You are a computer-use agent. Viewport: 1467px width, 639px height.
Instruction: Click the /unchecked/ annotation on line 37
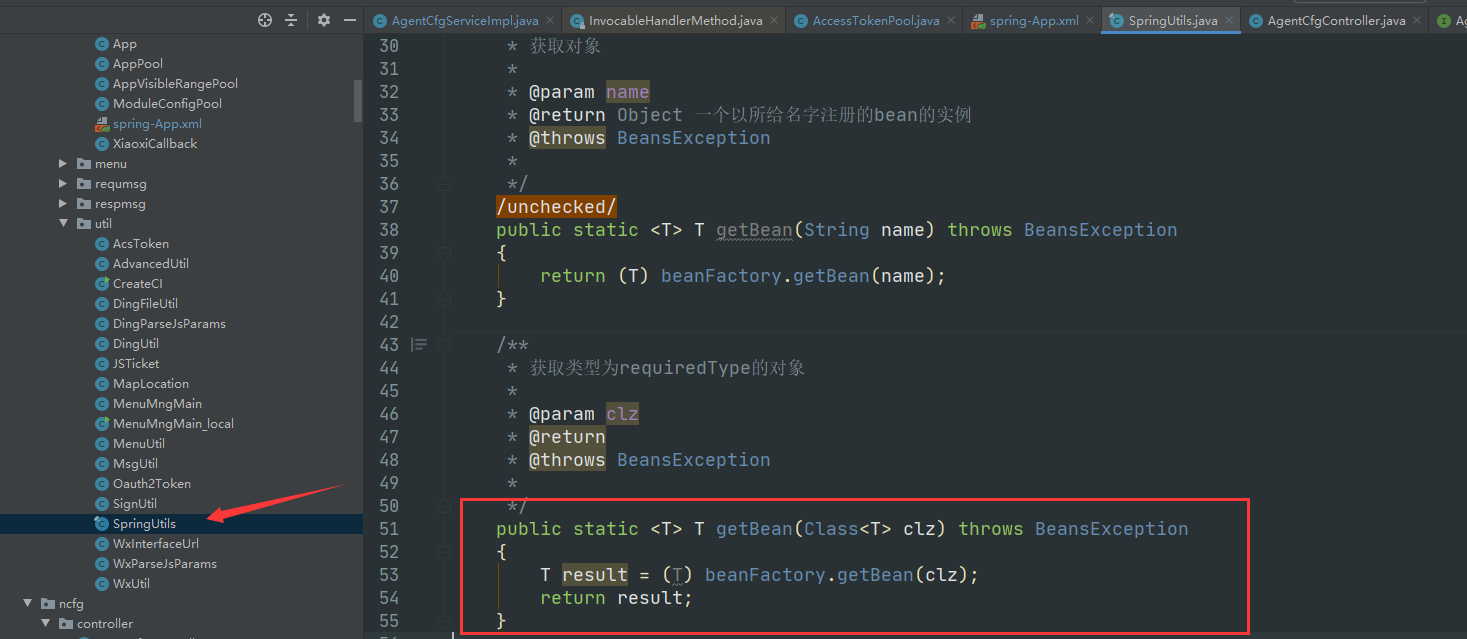556,207
